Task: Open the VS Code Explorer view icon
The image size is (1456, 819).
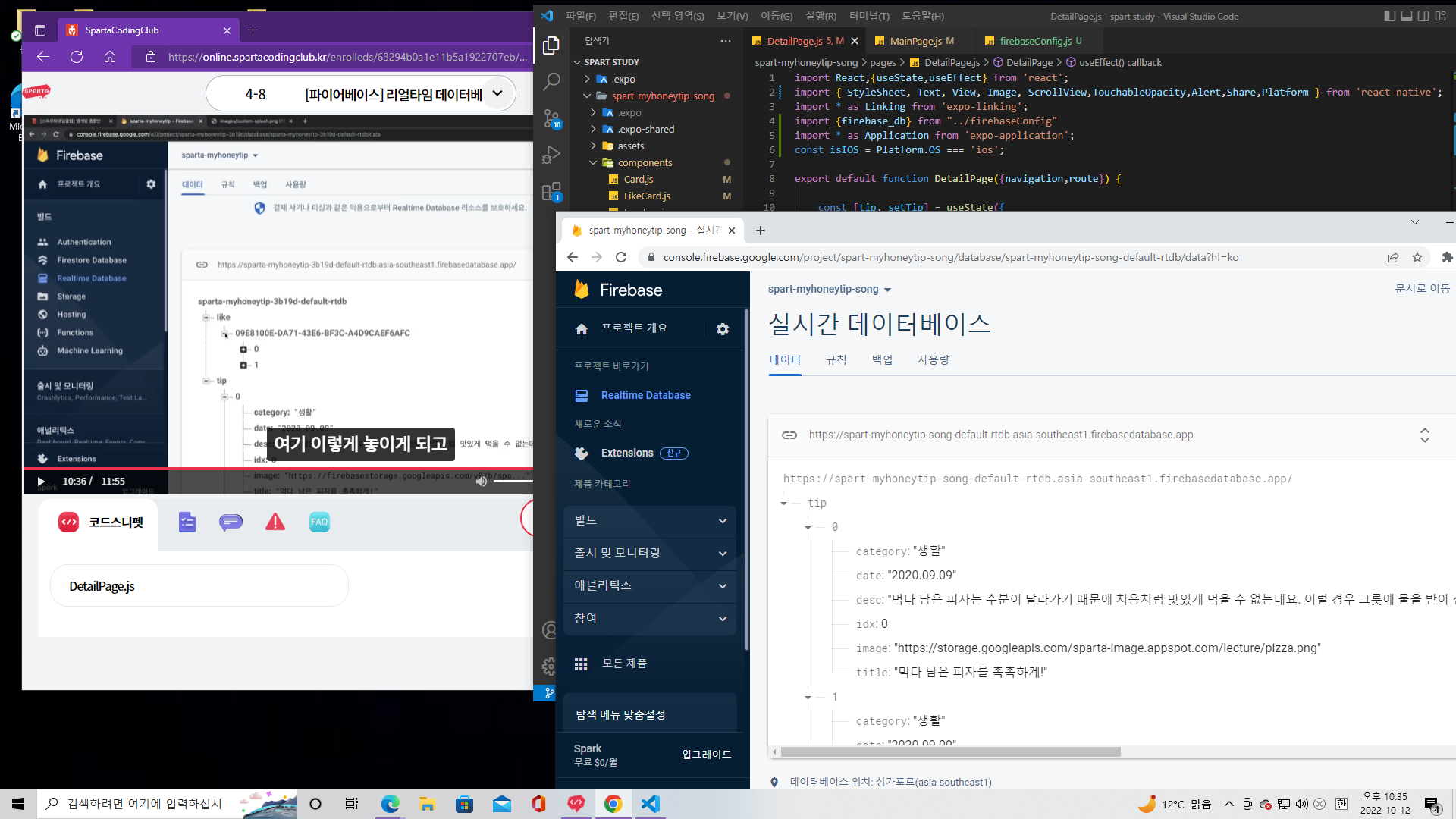Action: tap(551, 45)
